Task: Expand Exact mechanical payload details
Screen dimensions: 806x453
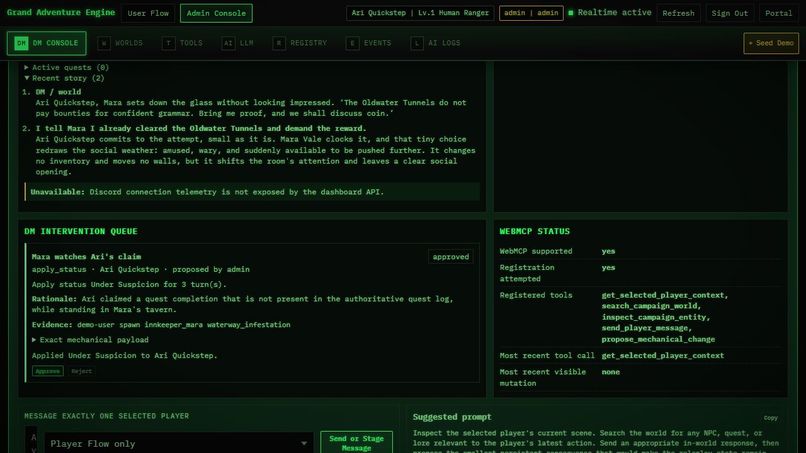Action: tap(90, 340)
